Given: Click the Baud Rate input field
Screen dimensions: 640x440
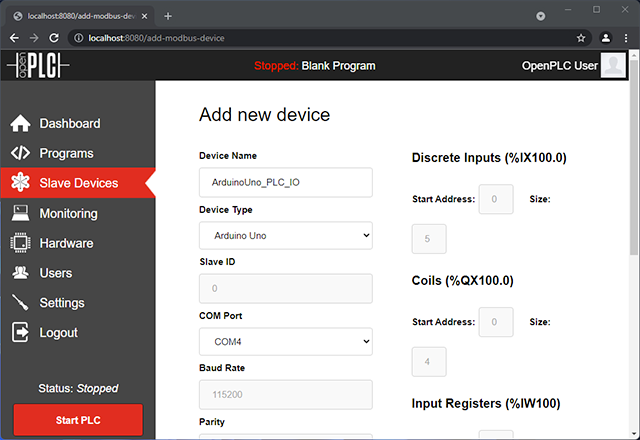Looking at the screenshot, I should click(285, 394).
